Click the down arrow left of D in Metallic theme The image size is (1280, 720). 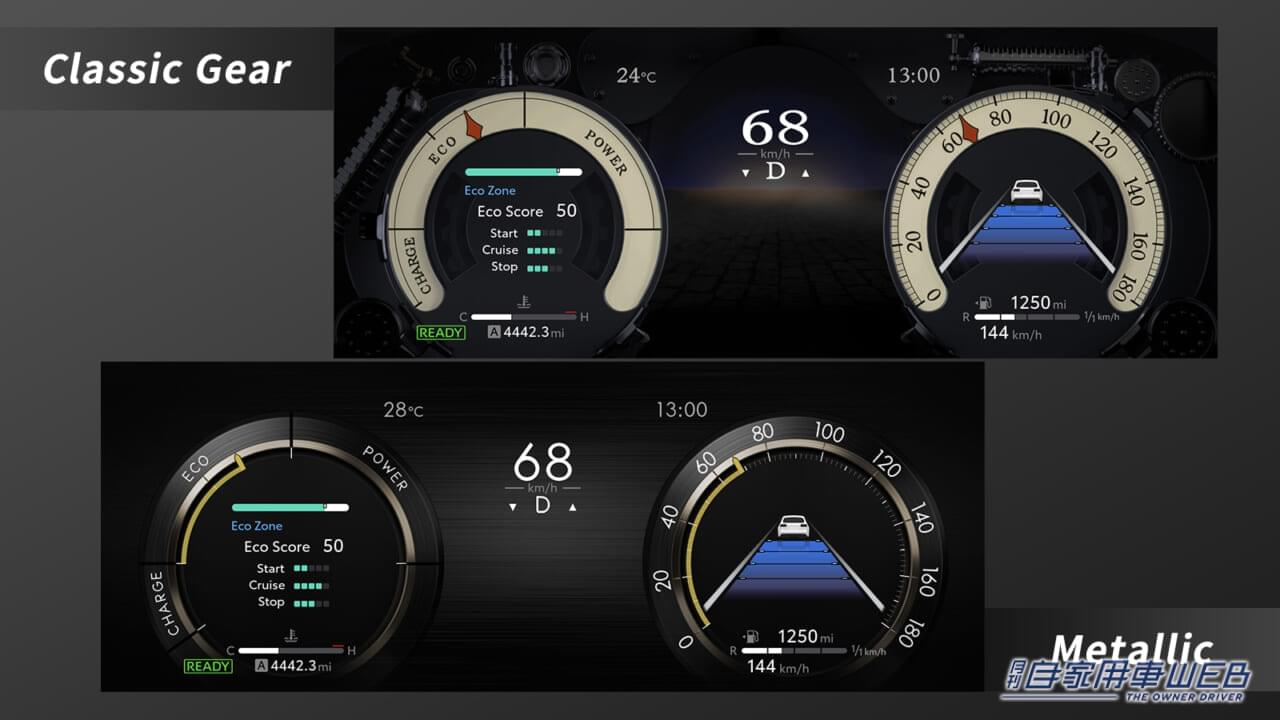(x=513, y=507)
